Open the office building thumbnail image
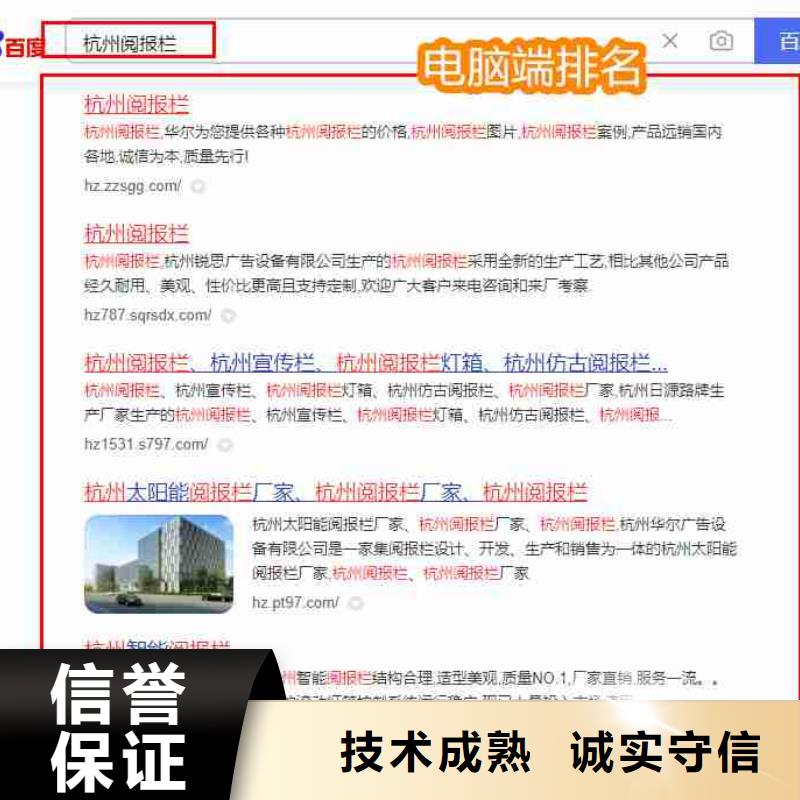The height and width of the screenshot is (800, 800). tap(159, 564)
